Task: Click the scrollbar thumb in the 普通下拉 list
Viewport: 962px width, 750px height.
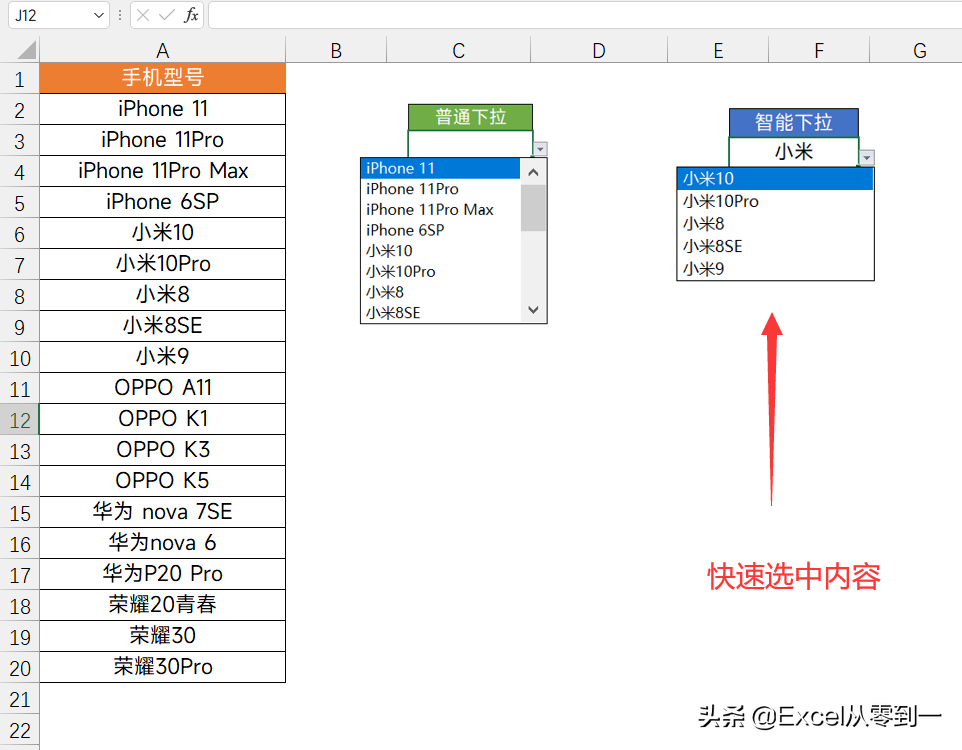Action: [x=533, y=208]
